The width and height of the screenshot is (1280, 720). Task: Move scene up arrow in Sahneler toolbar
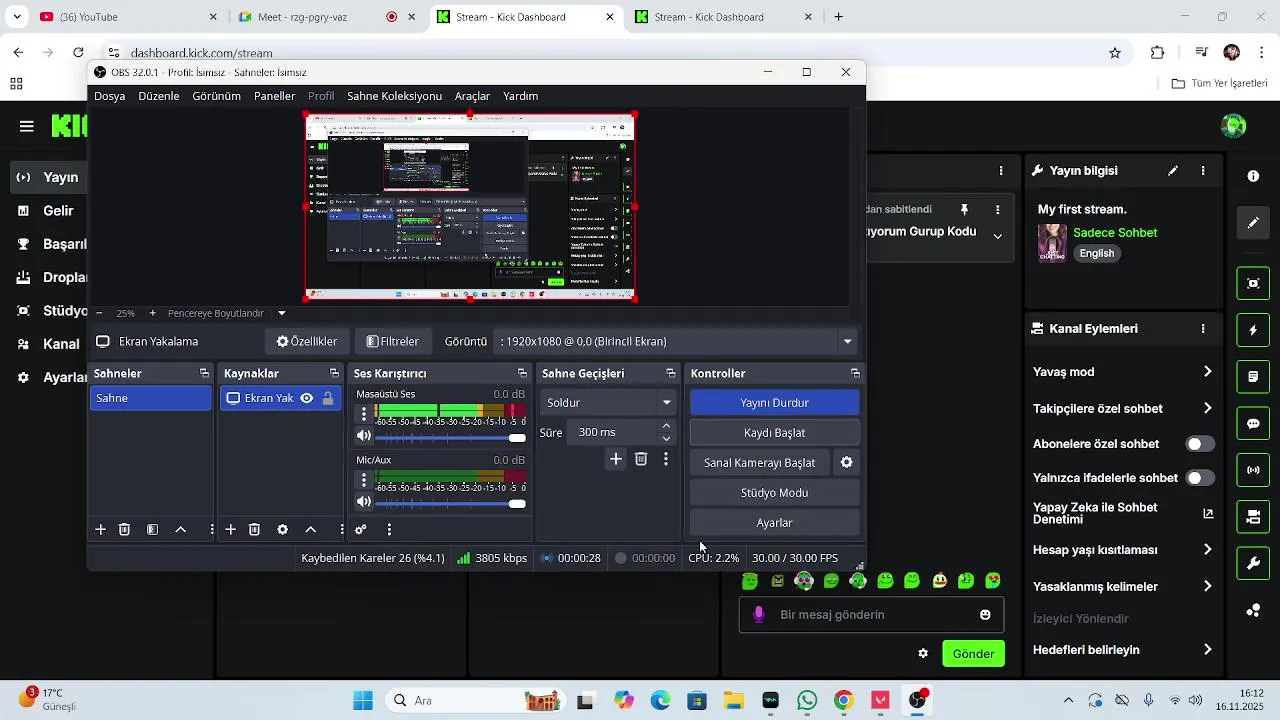181,530
